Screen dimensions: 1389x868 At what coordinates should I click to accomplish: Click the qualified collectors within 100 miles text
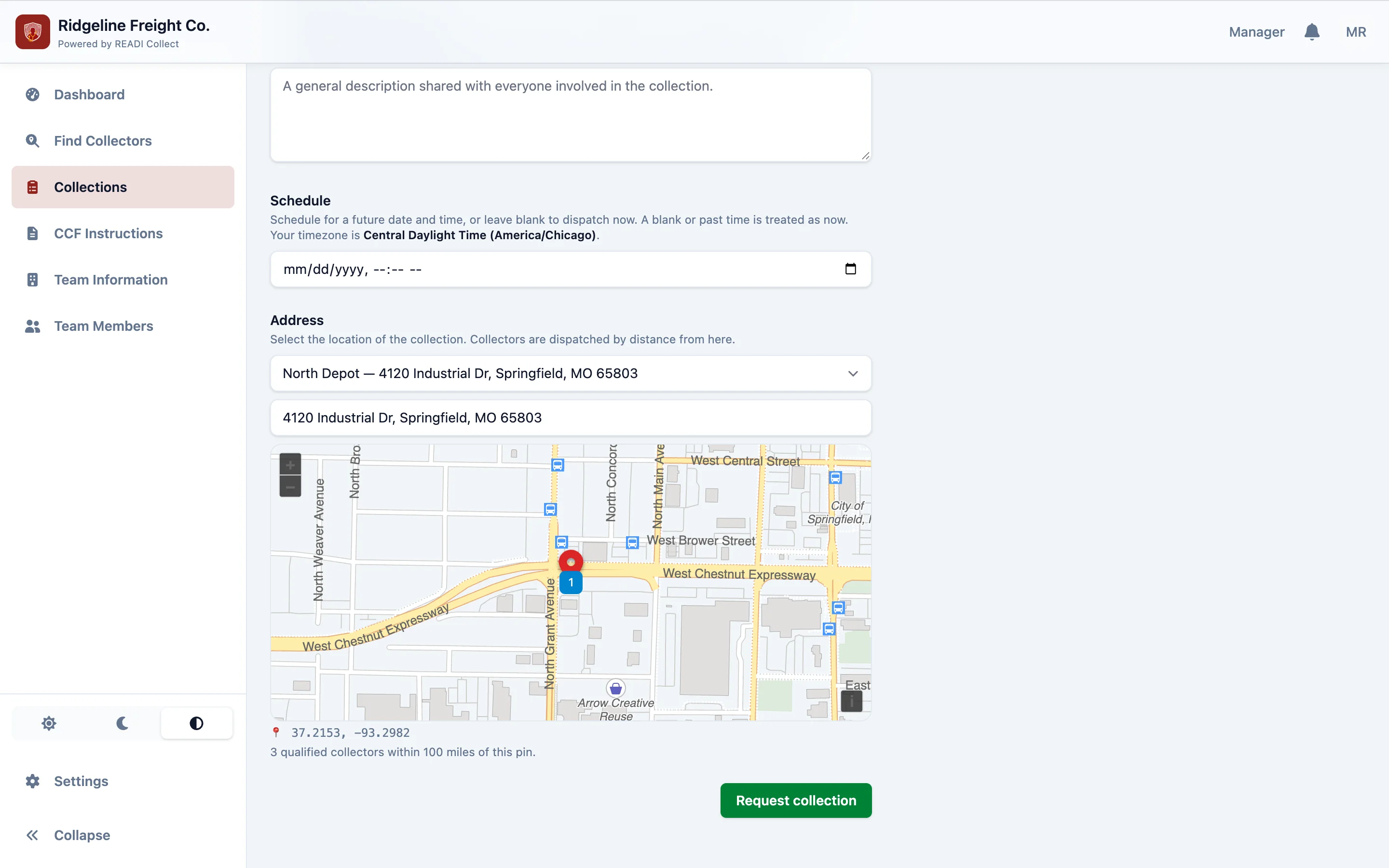click(x=403, y=752)
